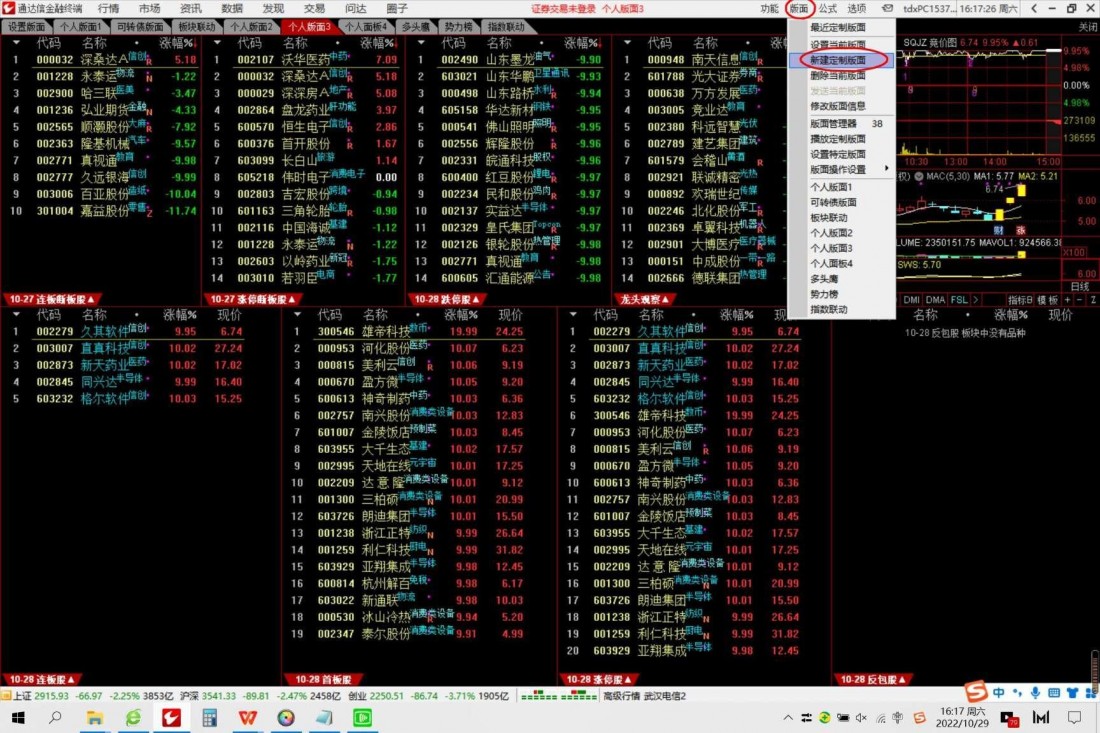Image resolution: width=1100 pixels, height=733 pixels.
Task: Click the 关闭 button at top right
Action: click(1087, 27)
